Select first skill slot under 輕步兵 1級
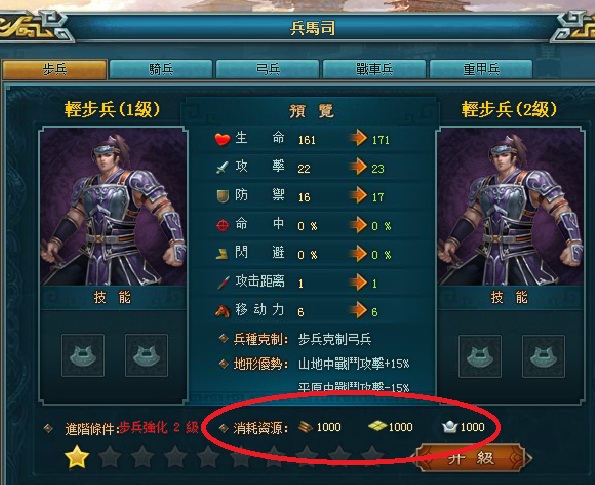 83,355
